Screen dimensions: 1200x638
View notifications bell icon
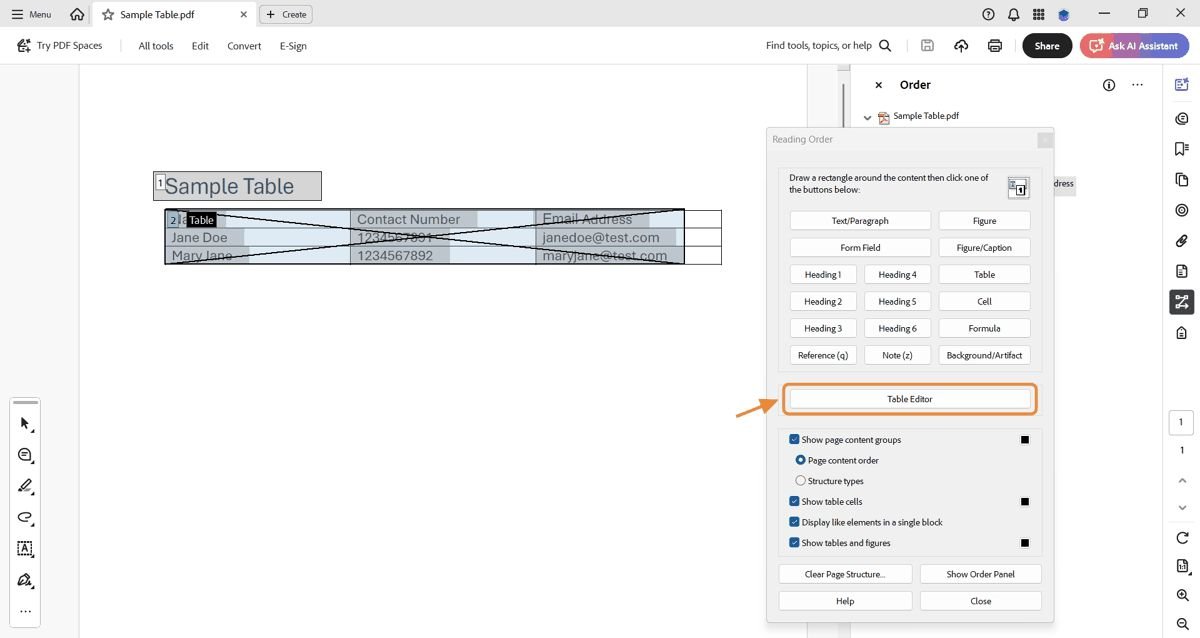[1014, 14]
